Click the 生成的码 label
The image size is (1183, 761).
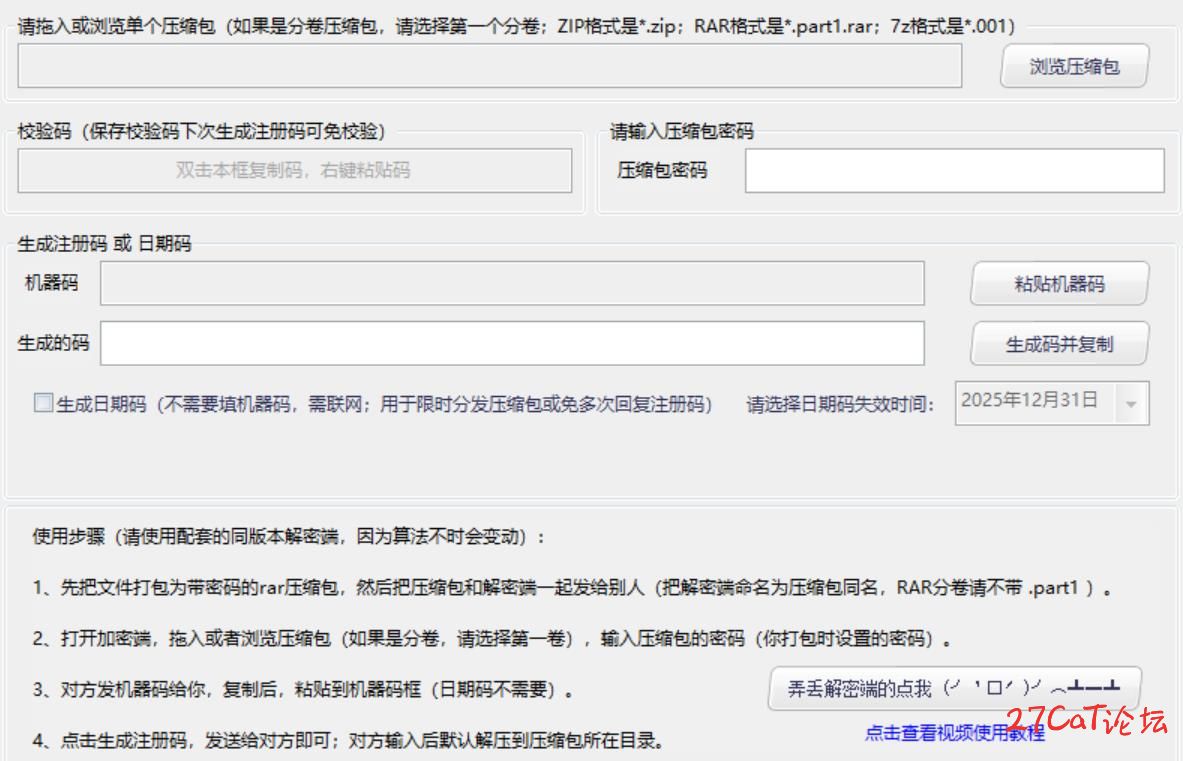(x=53, y=344)
